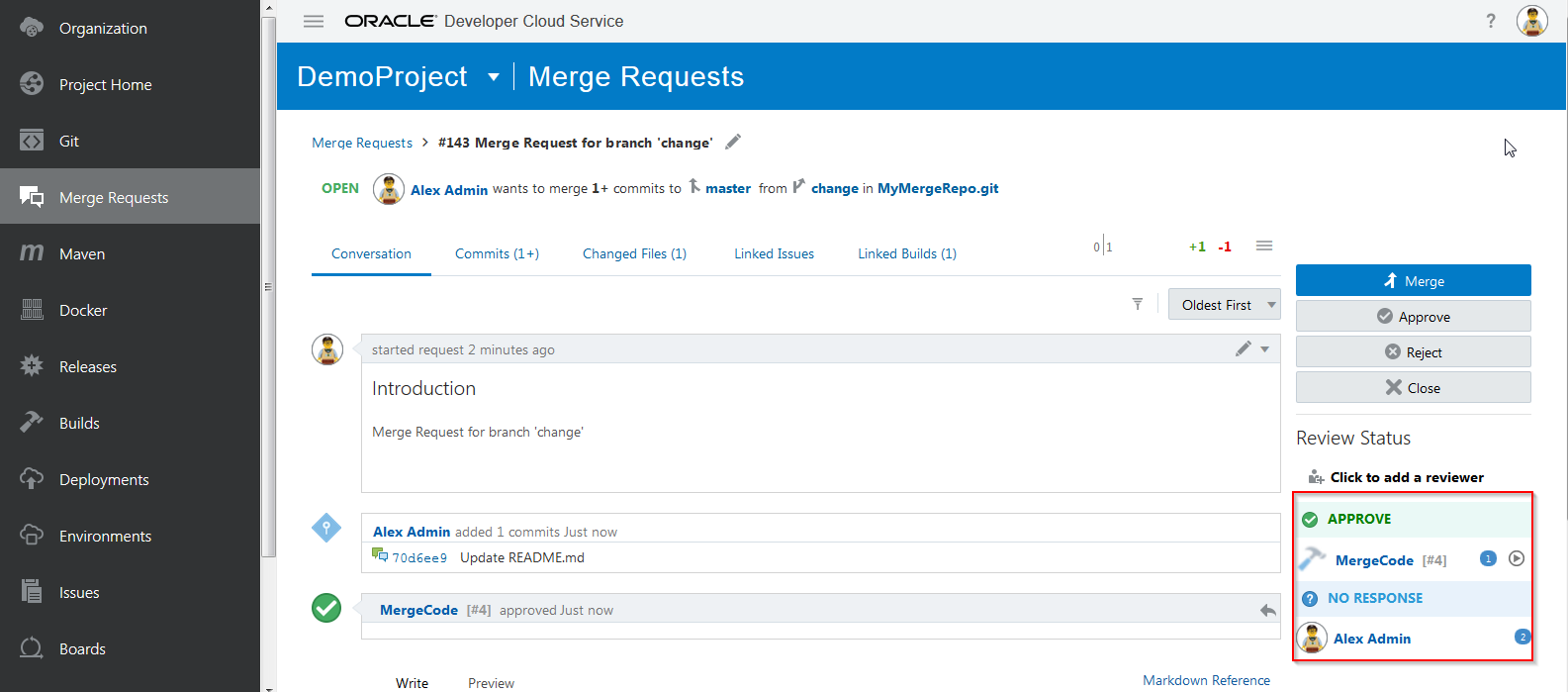
Task: Open the DemoProject switcher dropdown arrow
Action: [x=494, y=77]
